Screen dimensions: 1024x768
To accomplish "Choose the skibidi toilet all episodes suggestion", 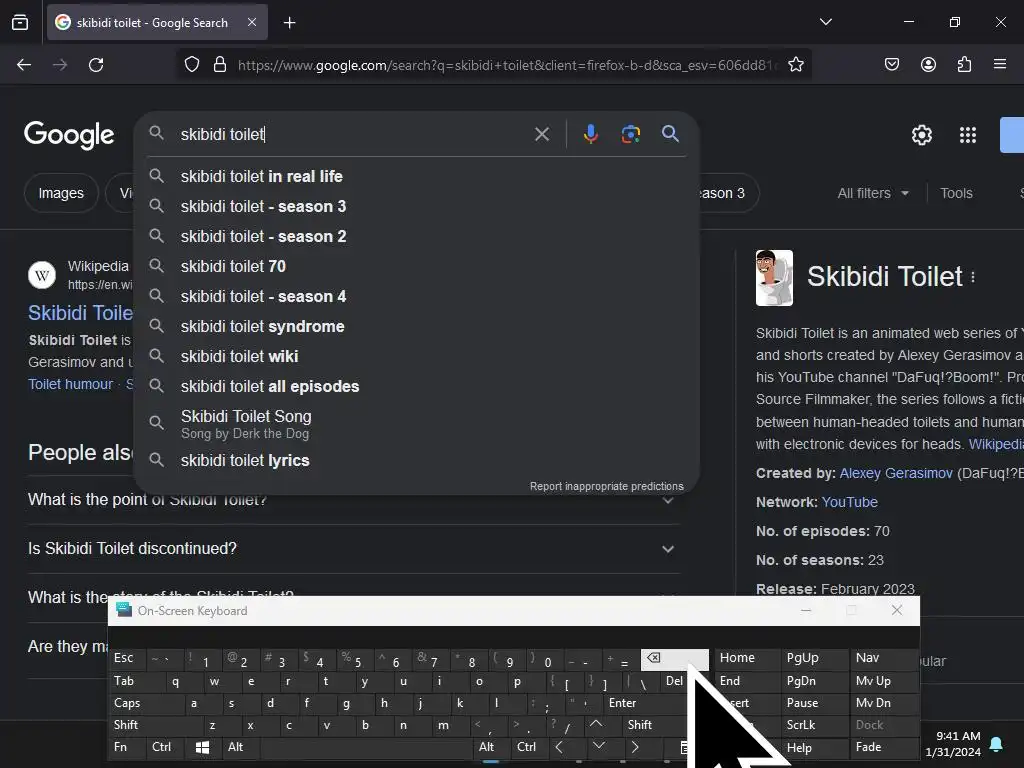I will 417,387.
